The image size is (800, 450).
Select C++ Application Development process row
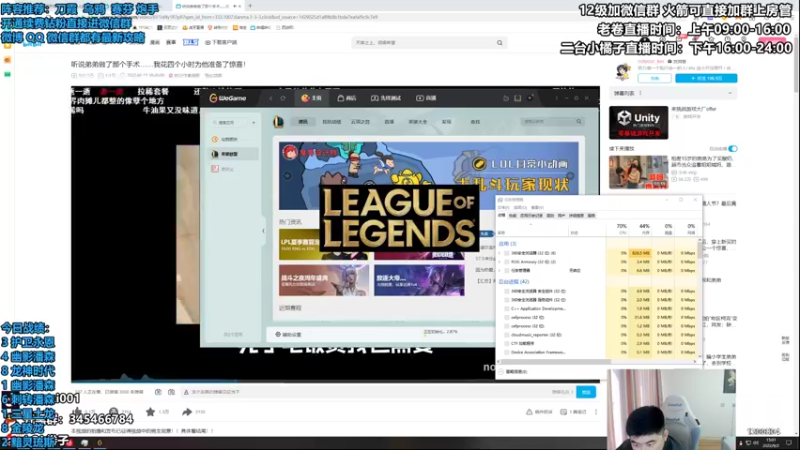597,309
